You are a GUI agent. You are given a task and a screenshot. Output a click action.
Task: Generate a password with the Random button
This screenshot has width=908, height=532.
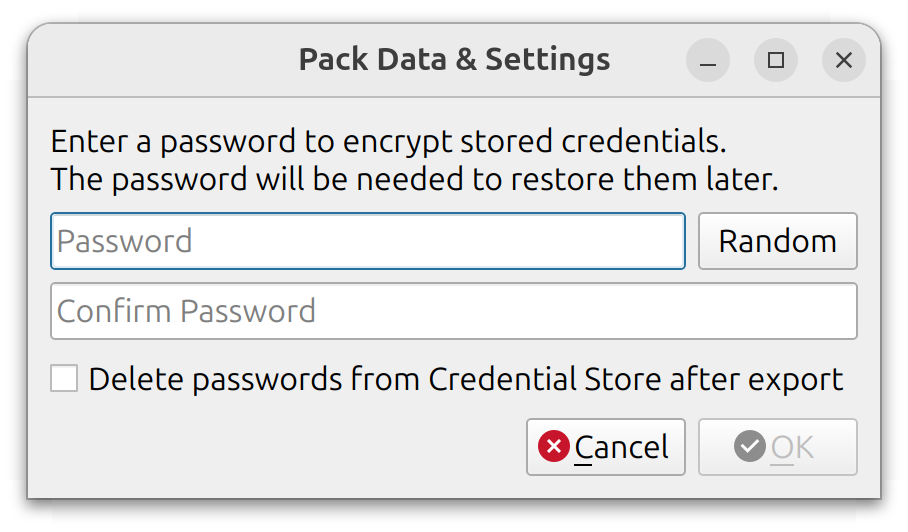[x=777, y=241]
